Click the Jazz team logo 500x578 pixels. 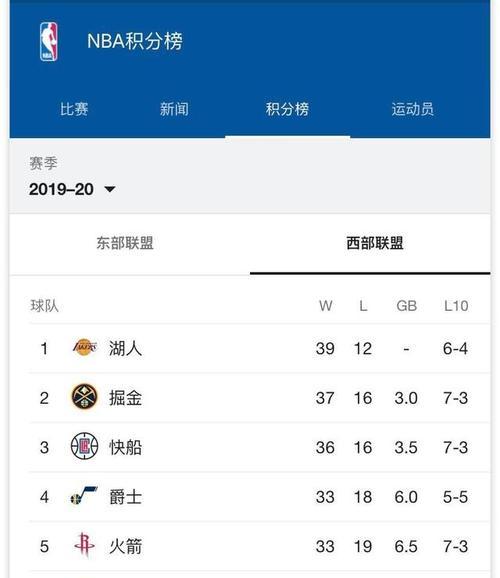click(84, 496)
